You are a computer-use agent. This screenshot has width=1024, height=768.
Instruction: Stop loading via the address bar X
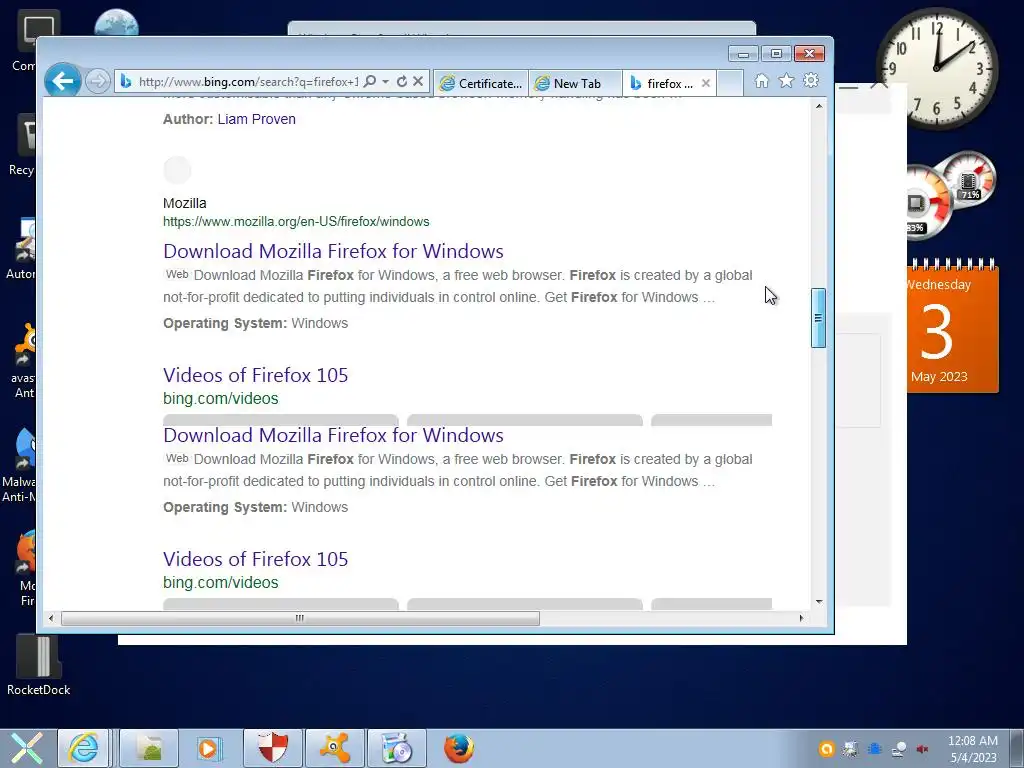418,82
